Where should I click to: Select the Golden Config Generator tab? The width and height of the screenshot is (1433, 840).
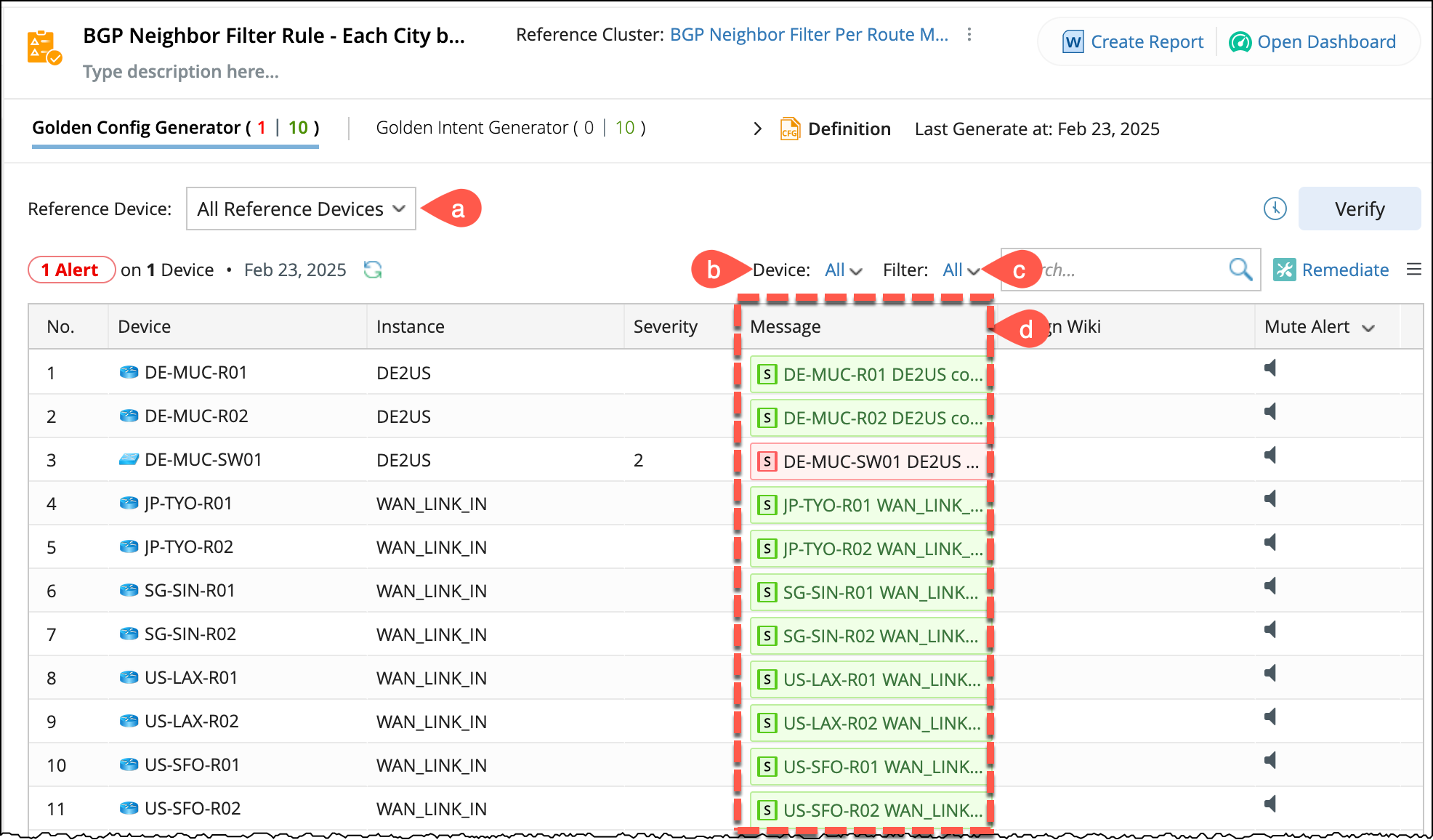click(175, 128)
